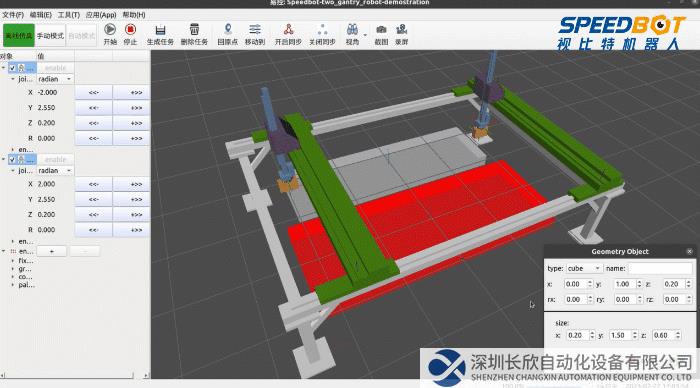Click the first robot's enable button
Screen dimensions: 700x388
click(55, 68)
